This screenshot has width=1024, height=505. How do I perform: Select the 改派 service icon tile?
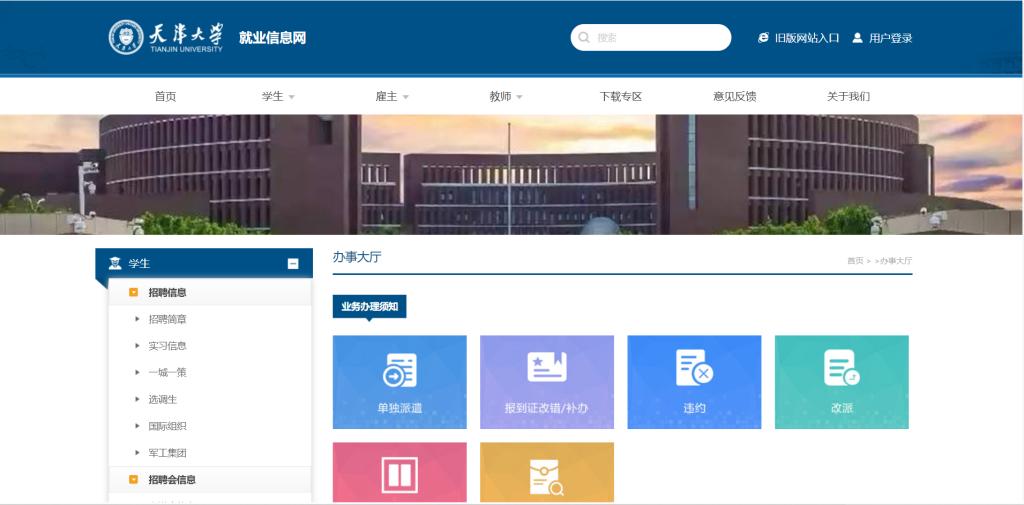pos(841,368)
